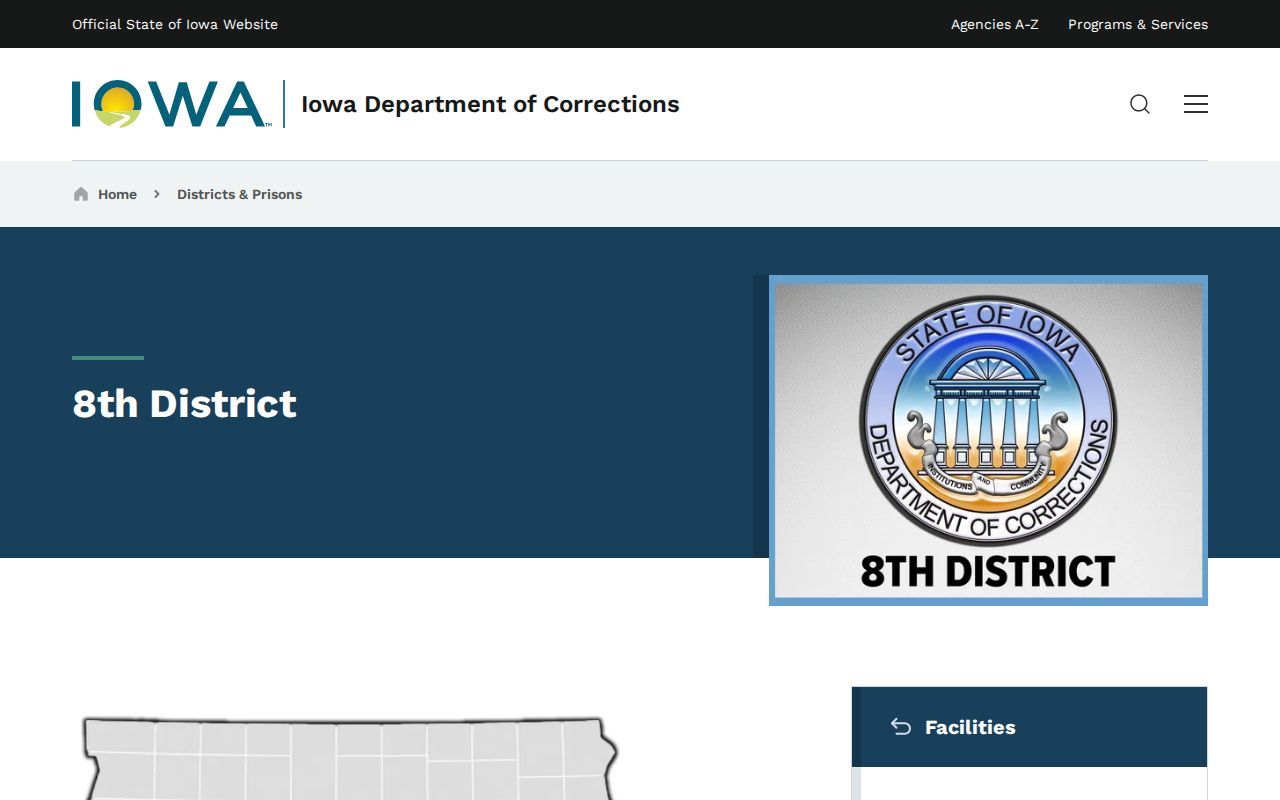Open the search magnifier icon
Image resolution: width=1280 pixels, height=800 pixels.
tap(1140, 104)
